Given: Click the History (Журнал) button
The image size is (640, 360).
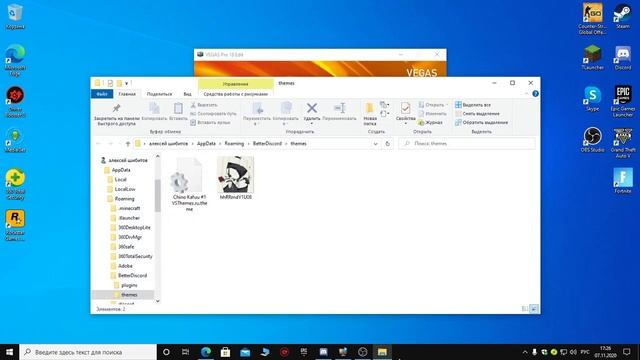Looking at the screenshot, I should point(430,122).
